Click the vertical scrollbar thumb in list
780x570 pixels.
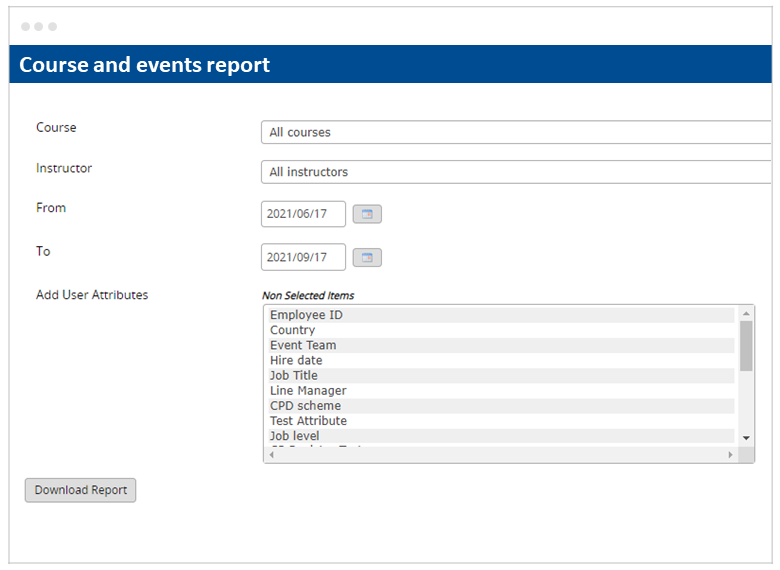(x=746, y=346)
